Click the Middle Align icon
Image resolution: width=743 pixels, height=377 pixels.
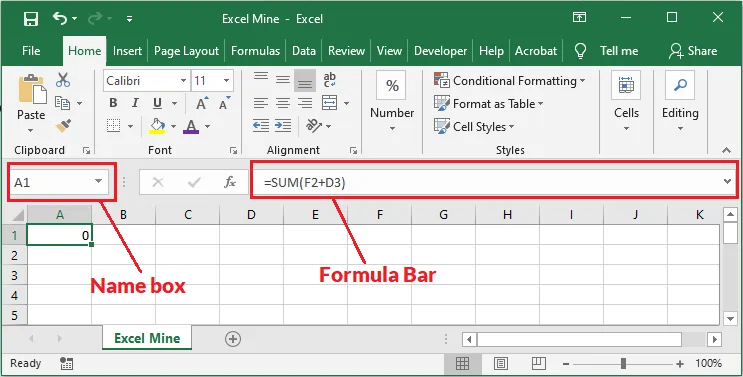tap(283, 80)
